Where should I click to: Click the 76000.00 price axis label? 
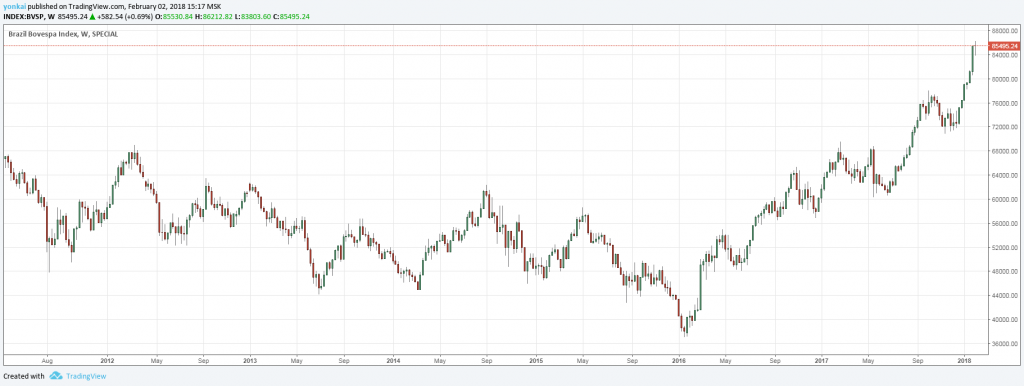click(x=1005, y=104)
